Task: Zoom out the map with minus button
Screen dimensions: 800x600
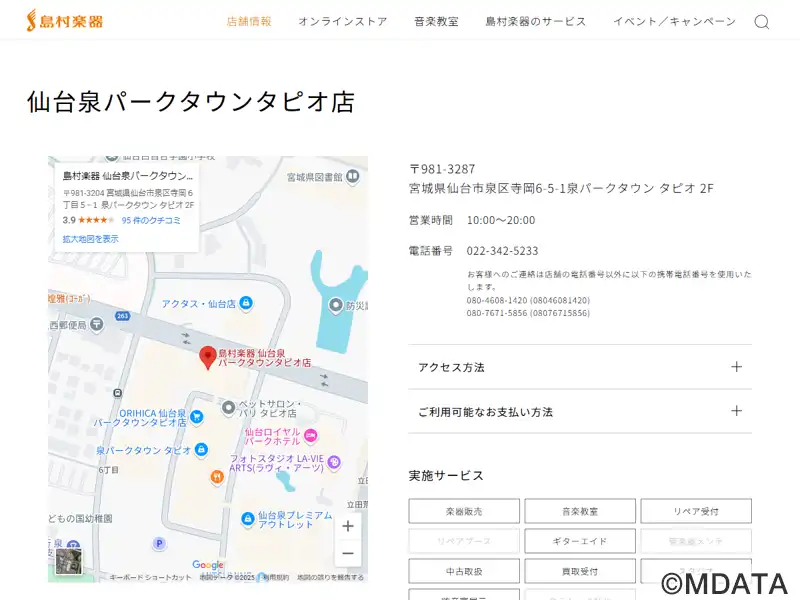Action: pyautogui.click(x=348, y=553)
